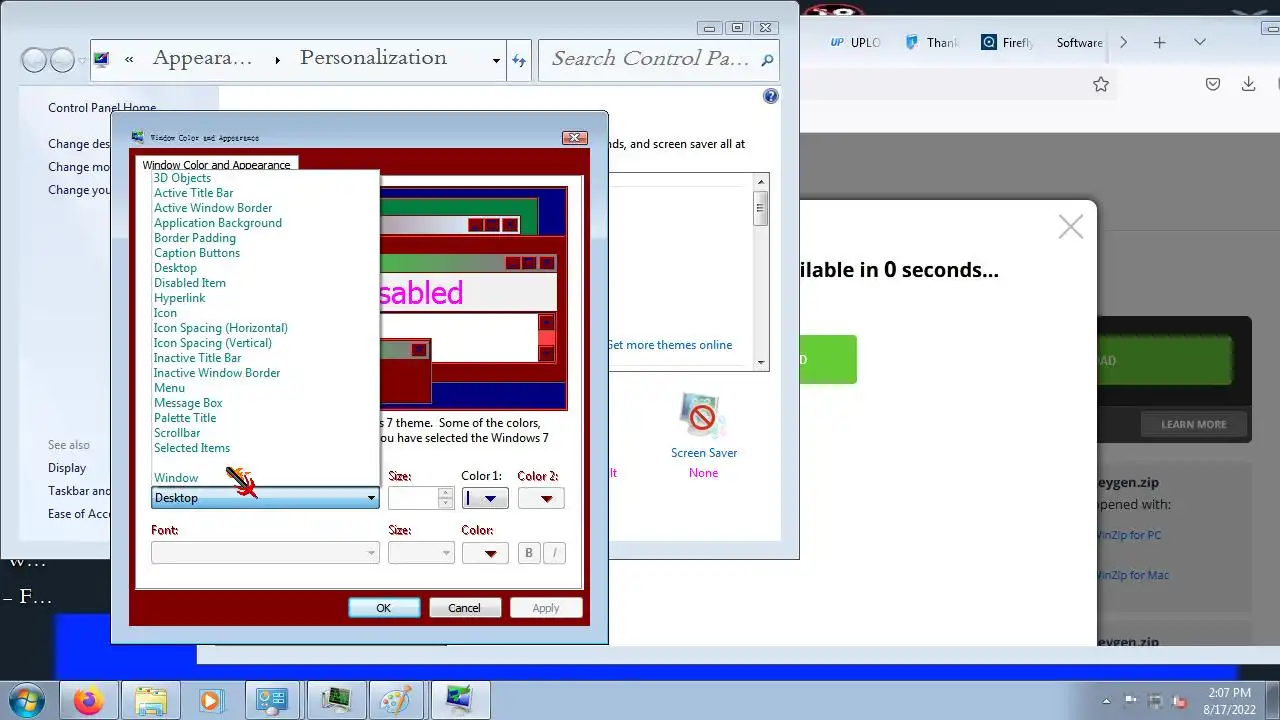Image resolution: width=1280 pixels, height=720 pixels.
Task: Dismiss the download popup with the X
Action: click(1071, 227)
